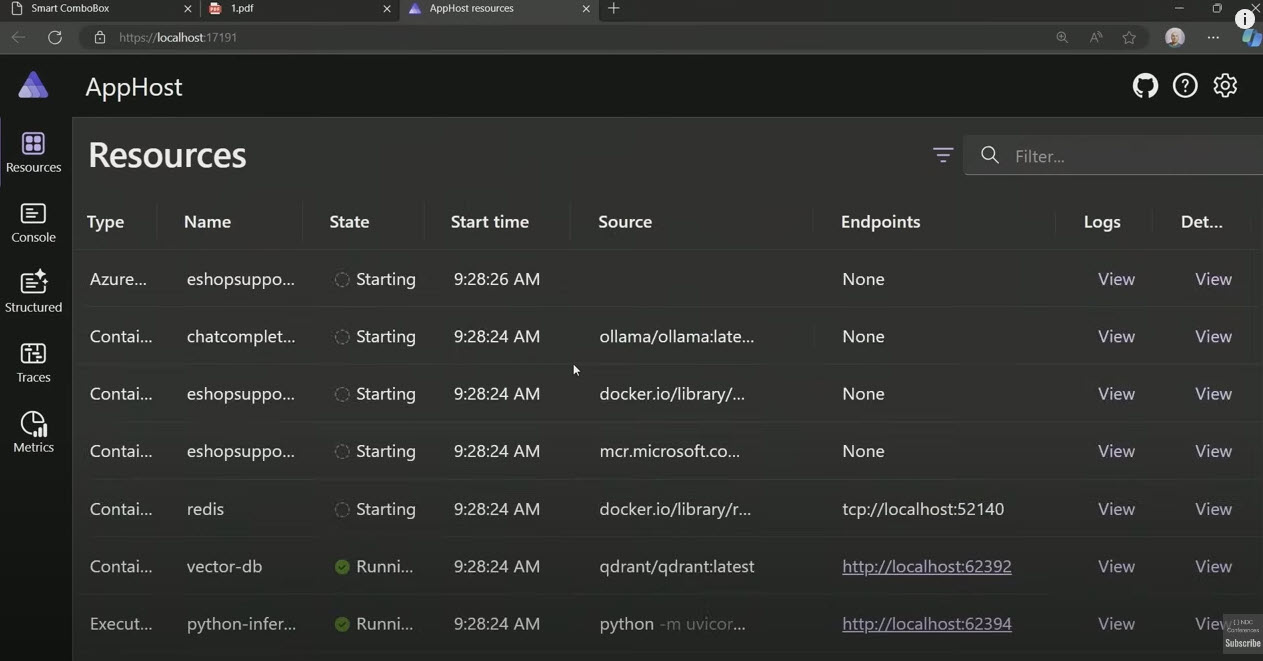This screenshot has width=1263, height=661.
Task: View details for vector-db
Action: pyautogui.click(x=1213, y=566)
